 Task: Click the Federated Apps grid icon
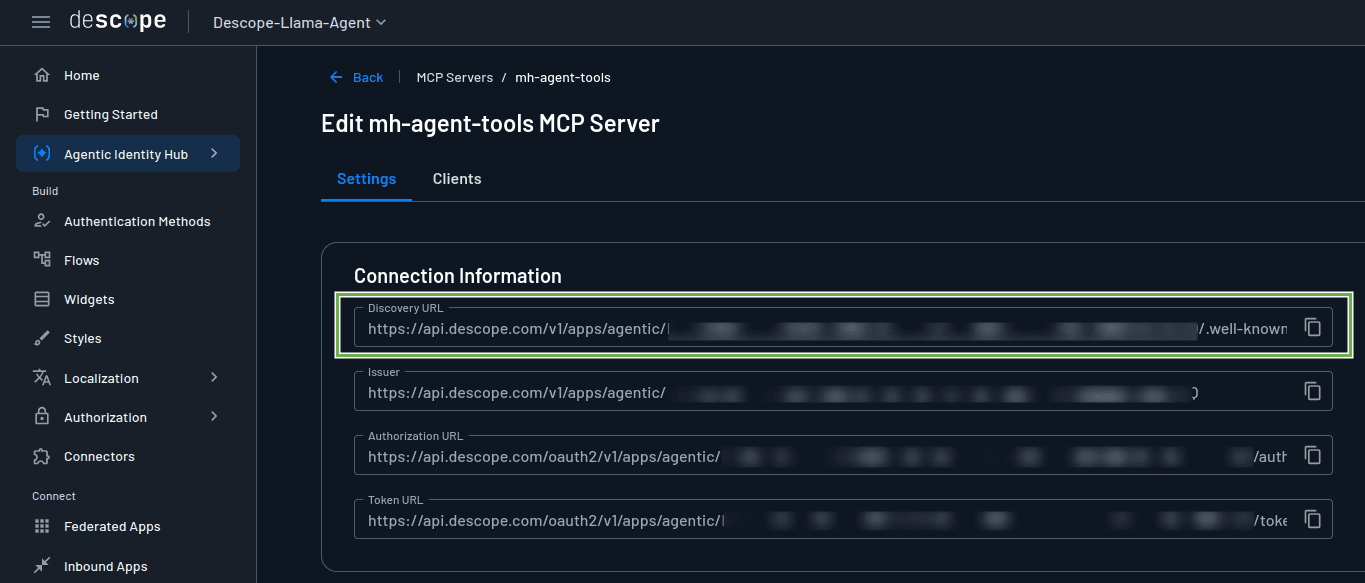coord(42,526)
